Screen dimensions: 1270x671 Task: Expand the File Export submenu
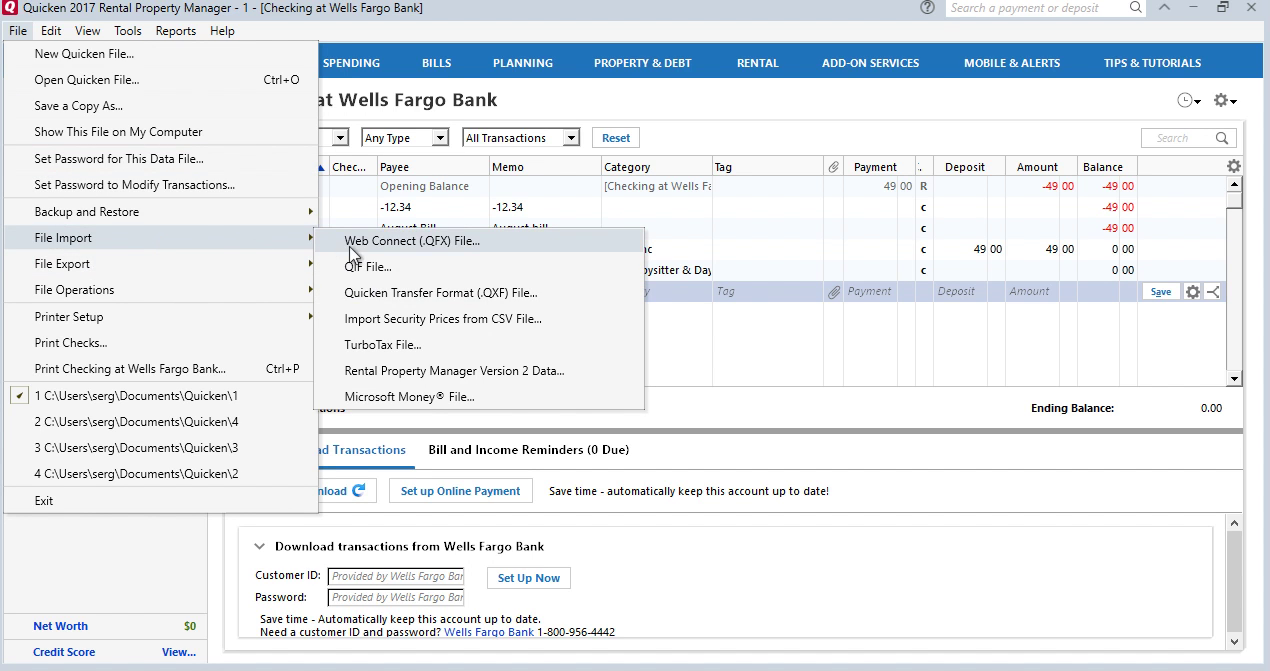pos(160,264)
